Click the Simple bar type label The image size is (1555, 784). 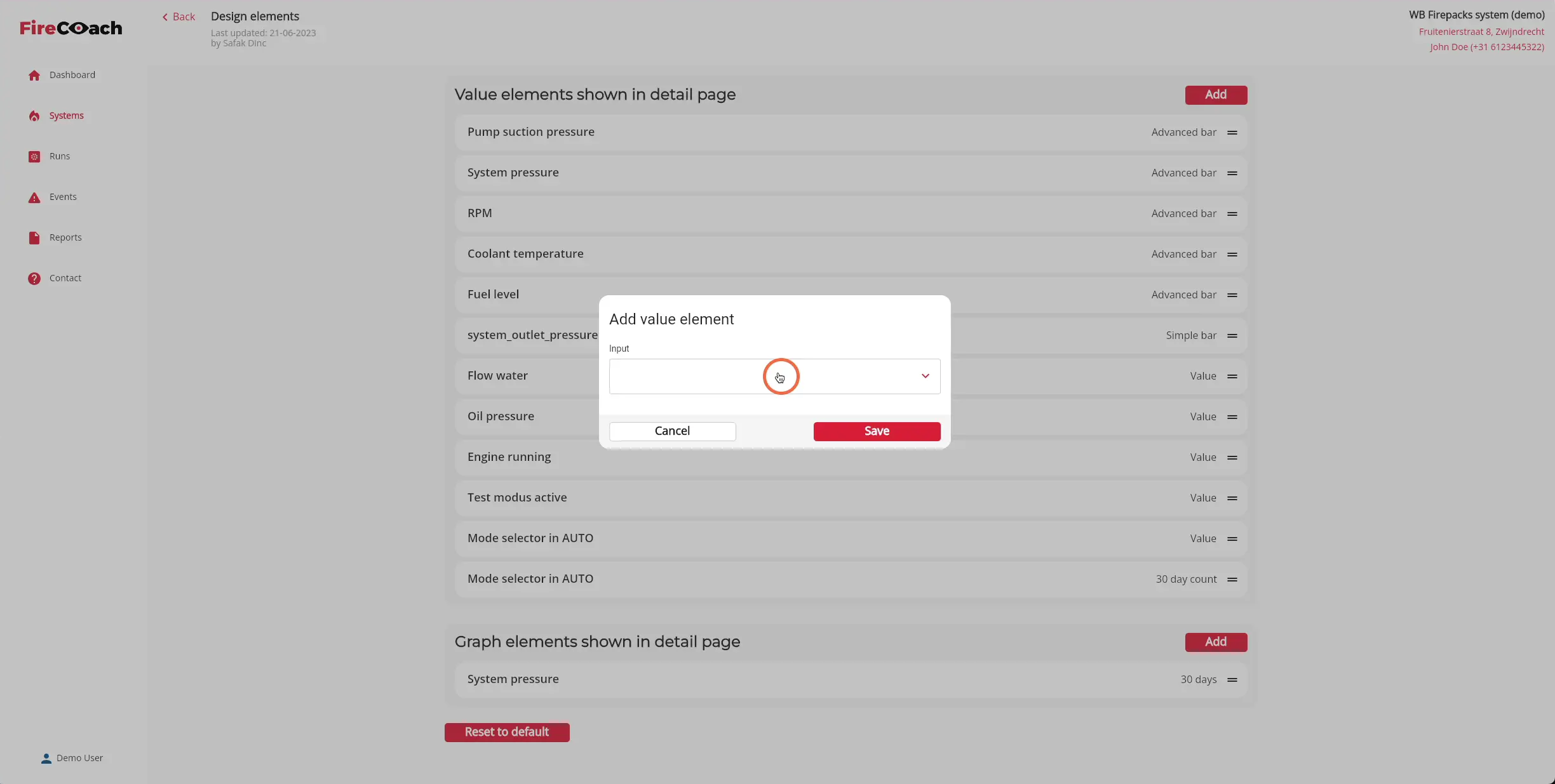[1191, 335]
